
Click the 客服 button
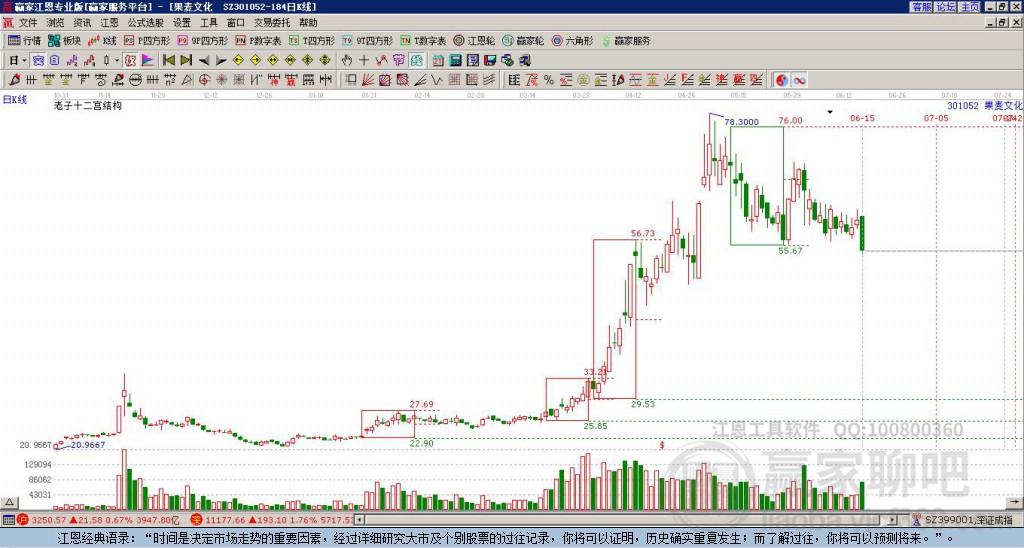[x=921, y=7]
